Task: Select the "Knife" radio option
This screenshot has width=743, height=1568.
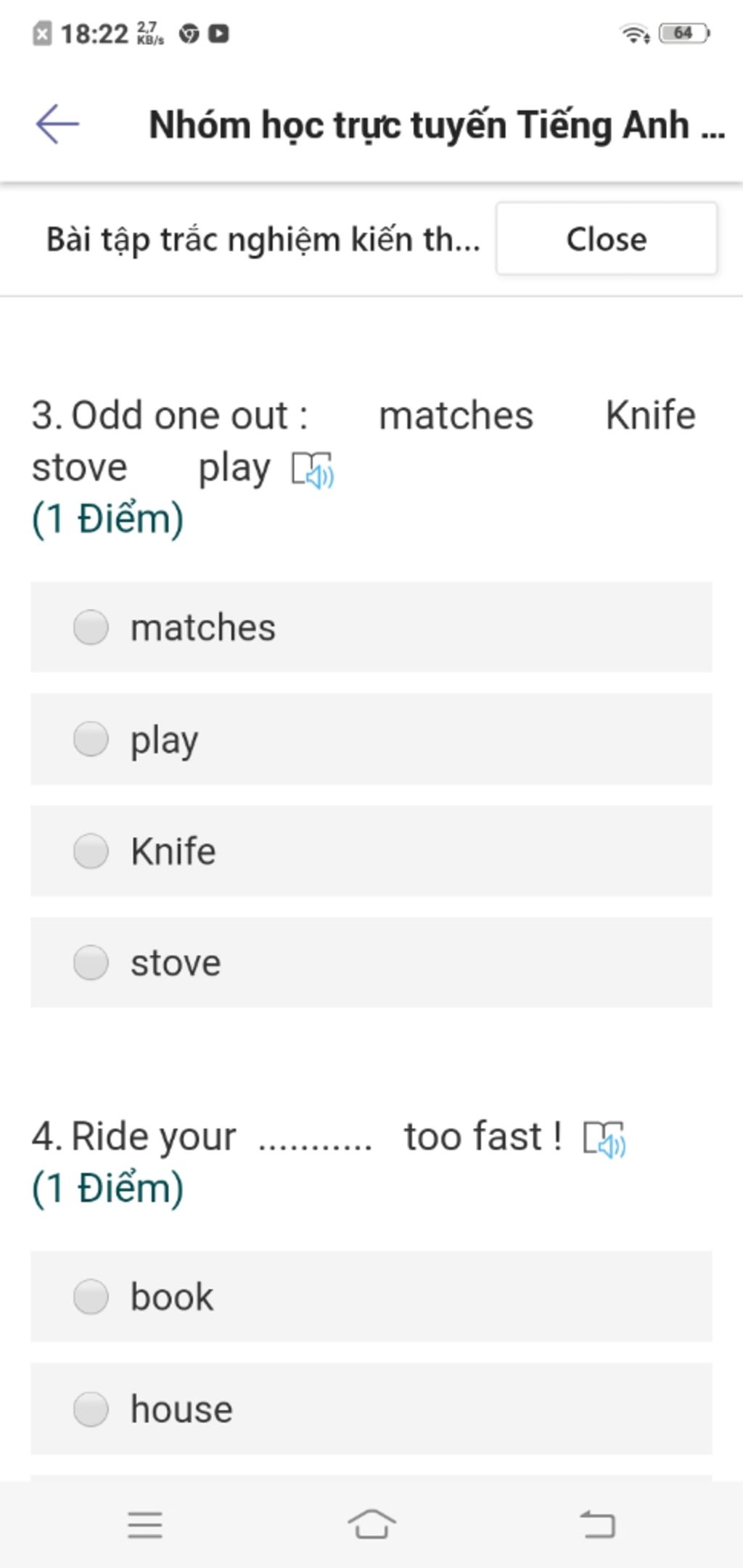Action: (x=91, y=851)
